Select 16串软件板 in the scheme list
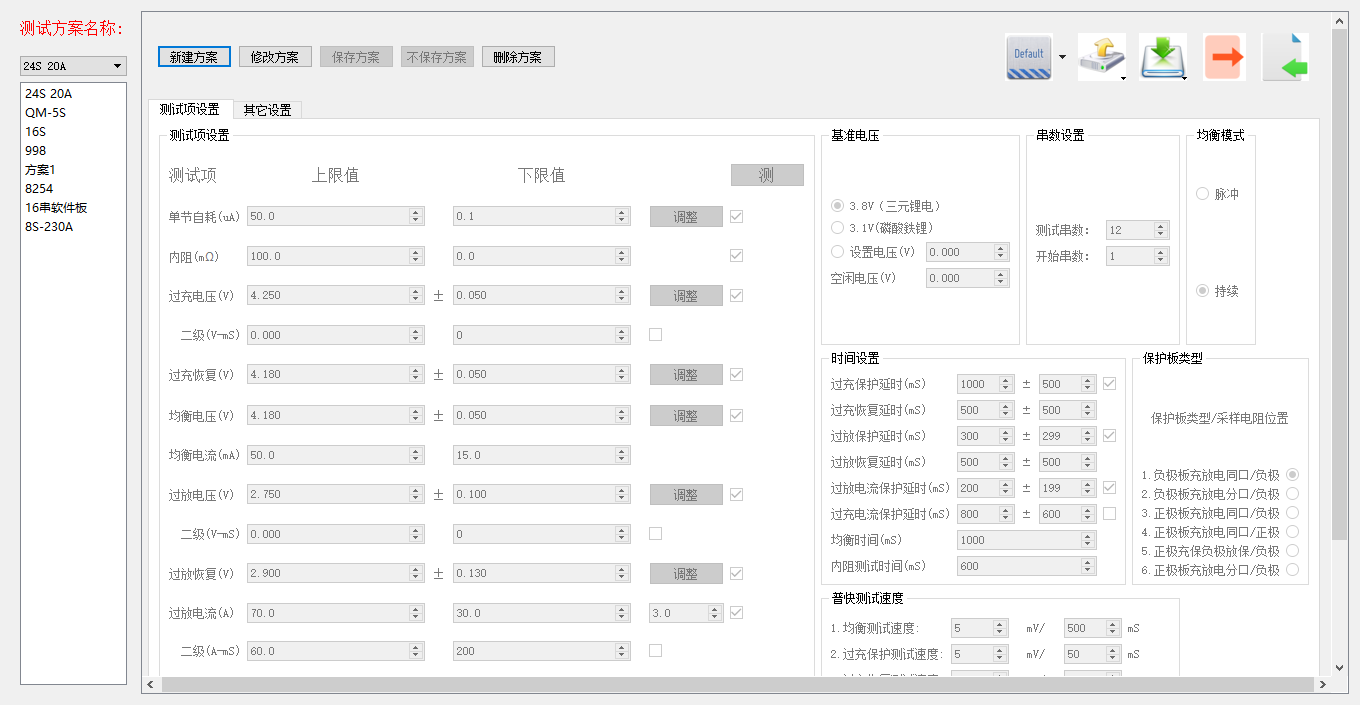Image resolution: width=1360 pixels, height=705 pixels. point(56,208)
